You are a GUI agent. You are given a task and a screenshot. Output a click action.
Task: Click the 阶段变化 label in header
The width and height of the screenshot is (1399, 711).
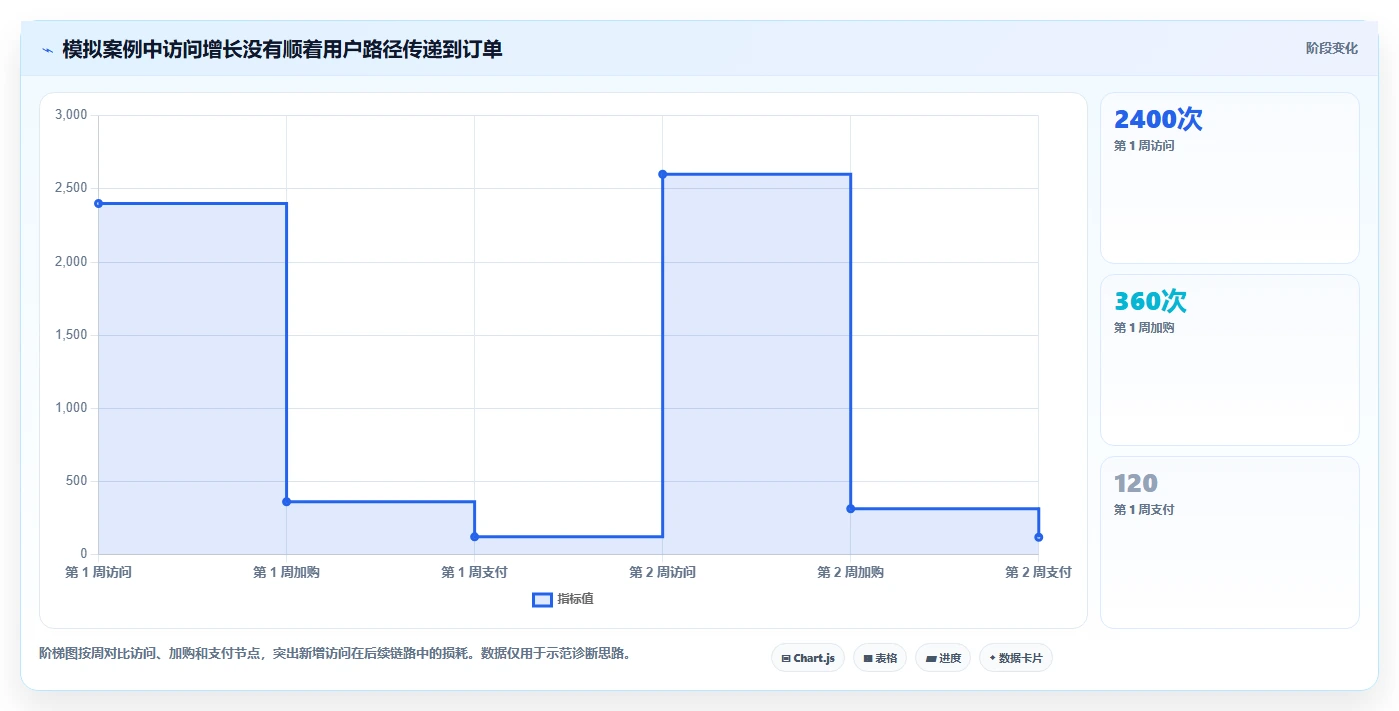(x=1332, y=48)
